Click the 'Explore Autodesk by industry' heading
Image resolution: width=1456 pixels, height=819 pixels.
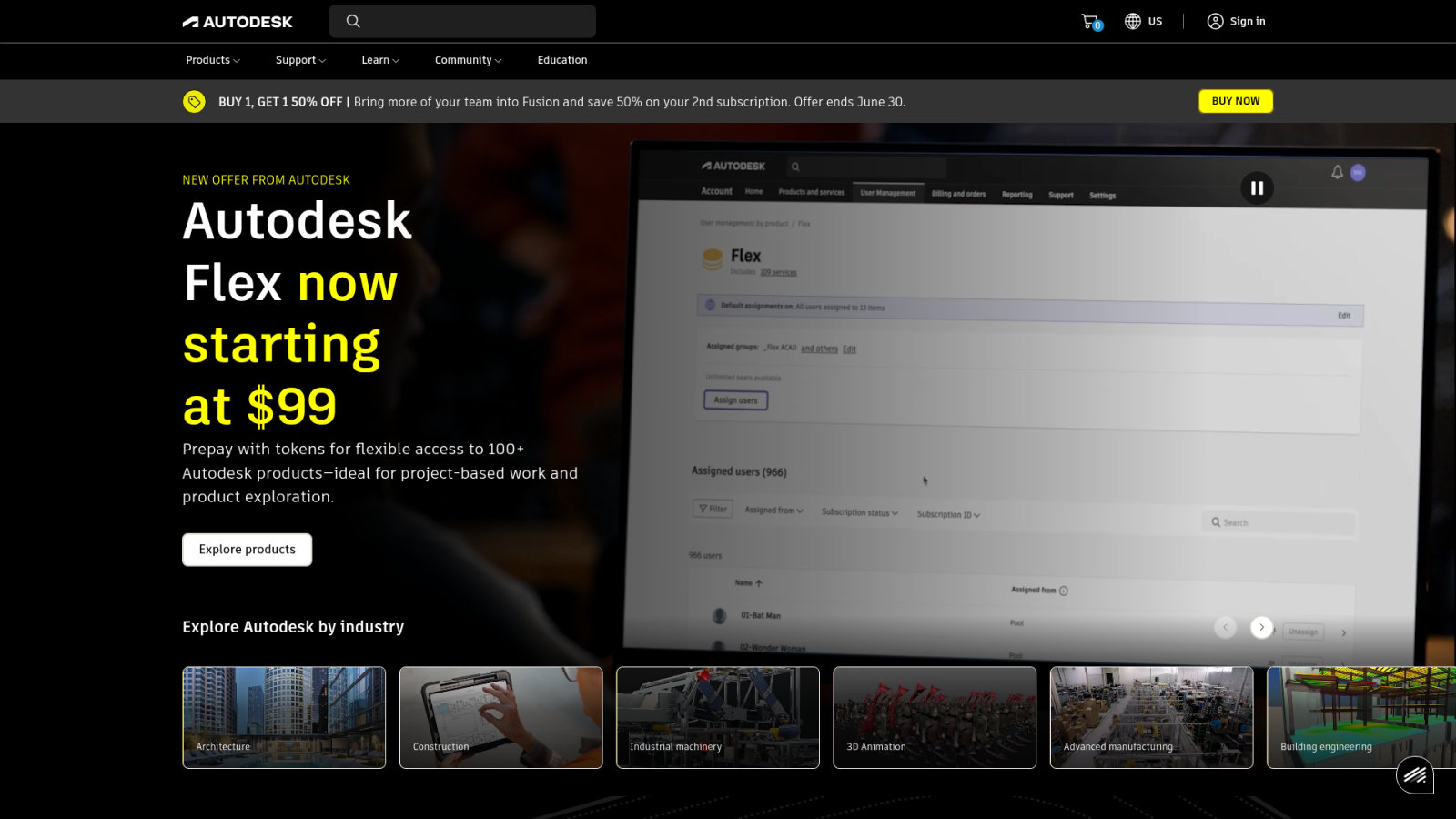pyautogui.click(x=293, y=627)
